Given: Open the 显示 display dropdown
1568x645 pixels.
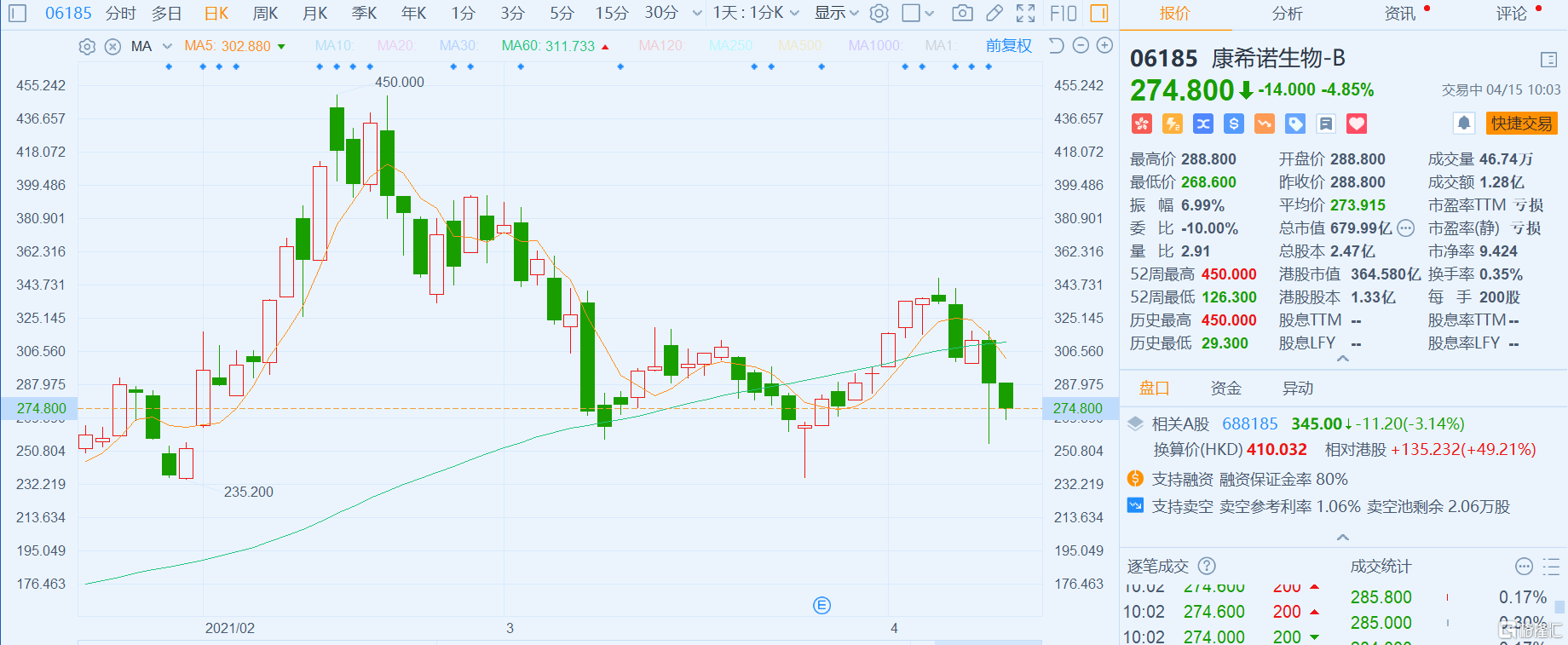Looking at the screenshot, I should [836, 14].
